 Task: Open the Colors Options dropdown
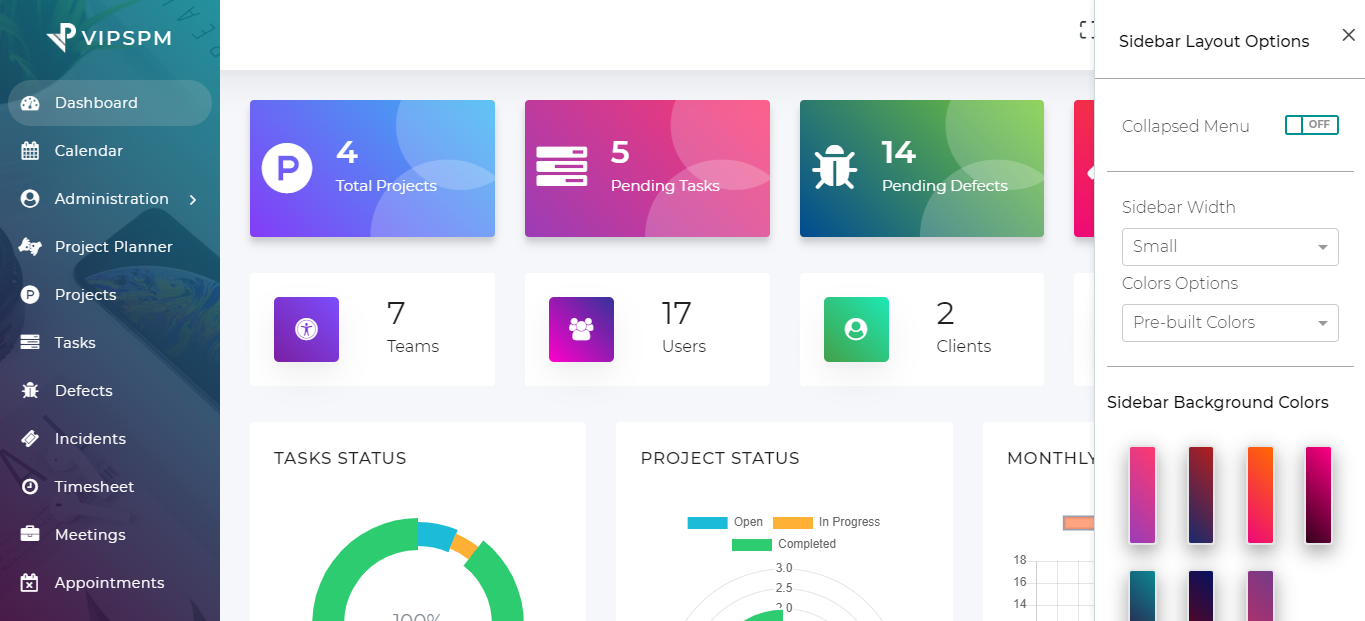click(x=1229, y=322)
